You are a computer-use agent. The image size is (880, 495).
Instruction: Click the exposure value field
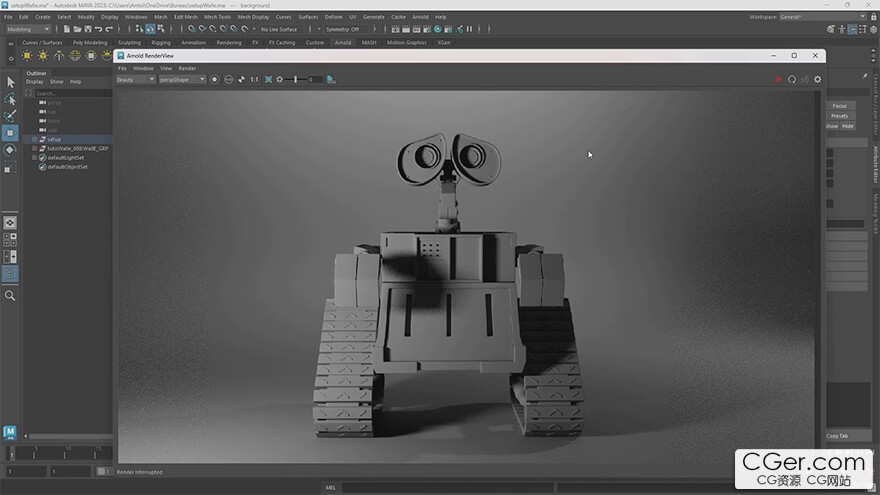[315, 80]
